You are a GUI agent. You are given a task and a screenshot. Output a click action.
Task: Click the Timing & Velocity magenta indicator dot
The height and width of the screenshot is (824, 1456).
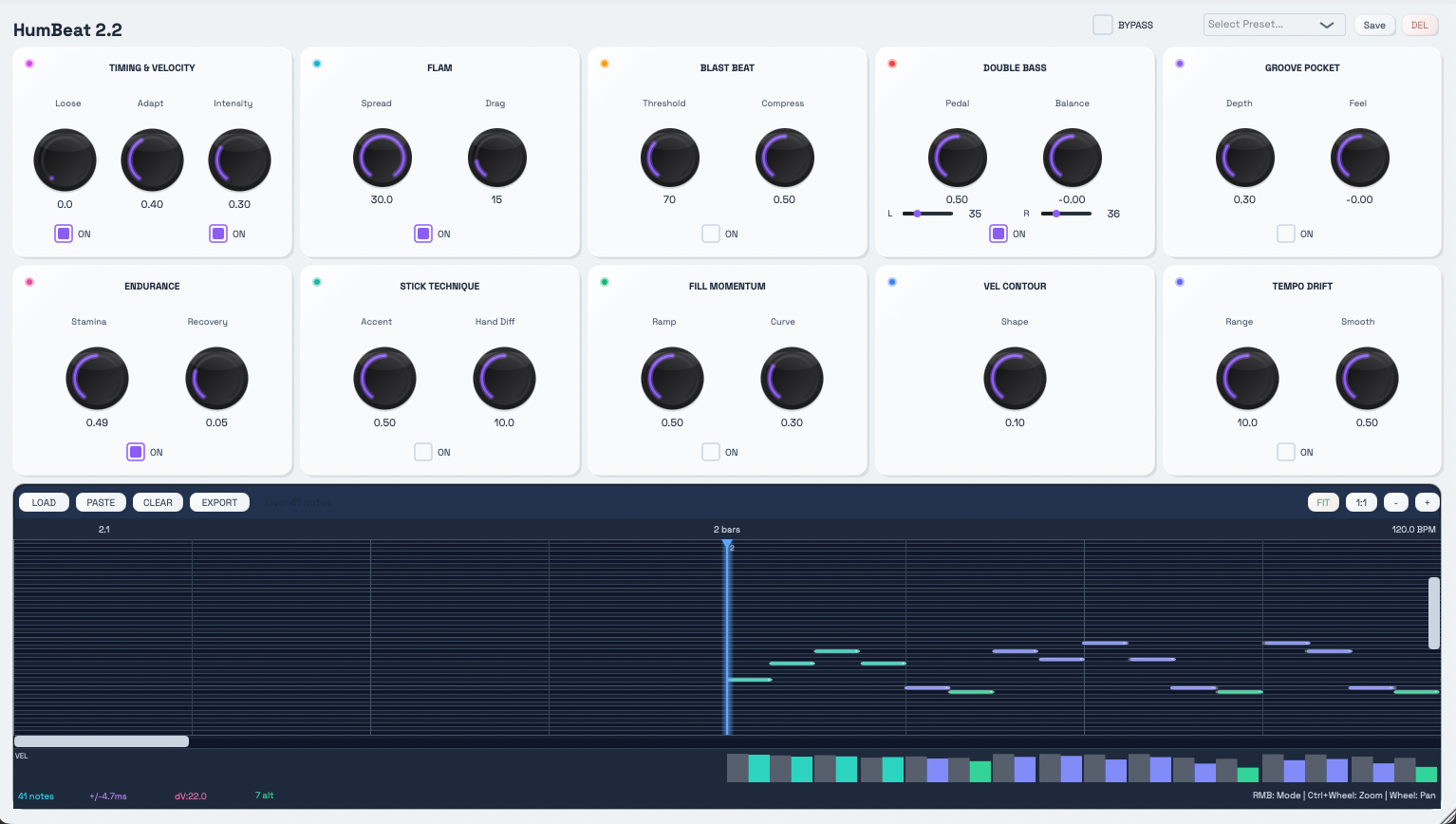(x=29, y=64)
